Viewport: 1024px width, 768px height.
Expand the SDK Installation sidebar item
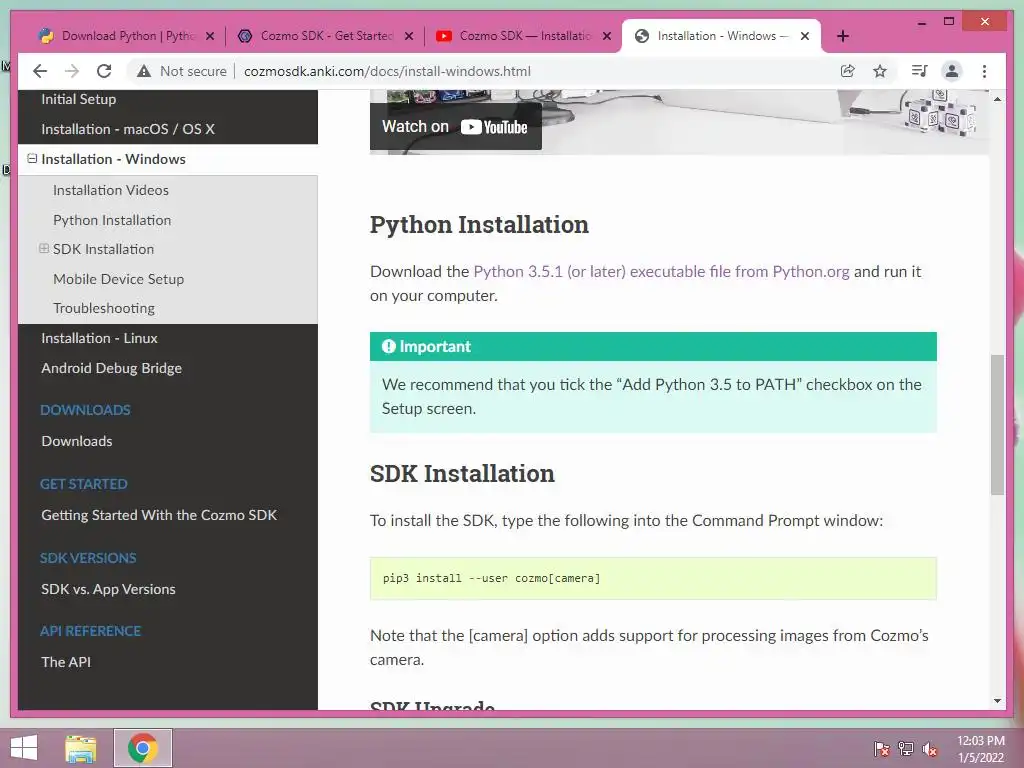[x=44, y=249]
